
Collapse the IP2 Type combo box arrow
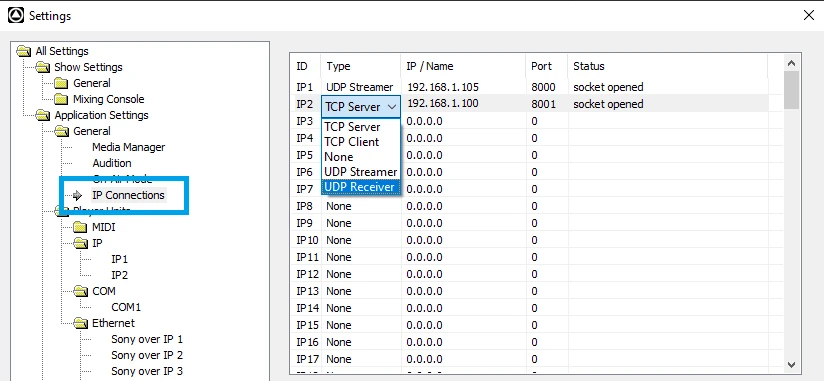(x=392, y=107)
